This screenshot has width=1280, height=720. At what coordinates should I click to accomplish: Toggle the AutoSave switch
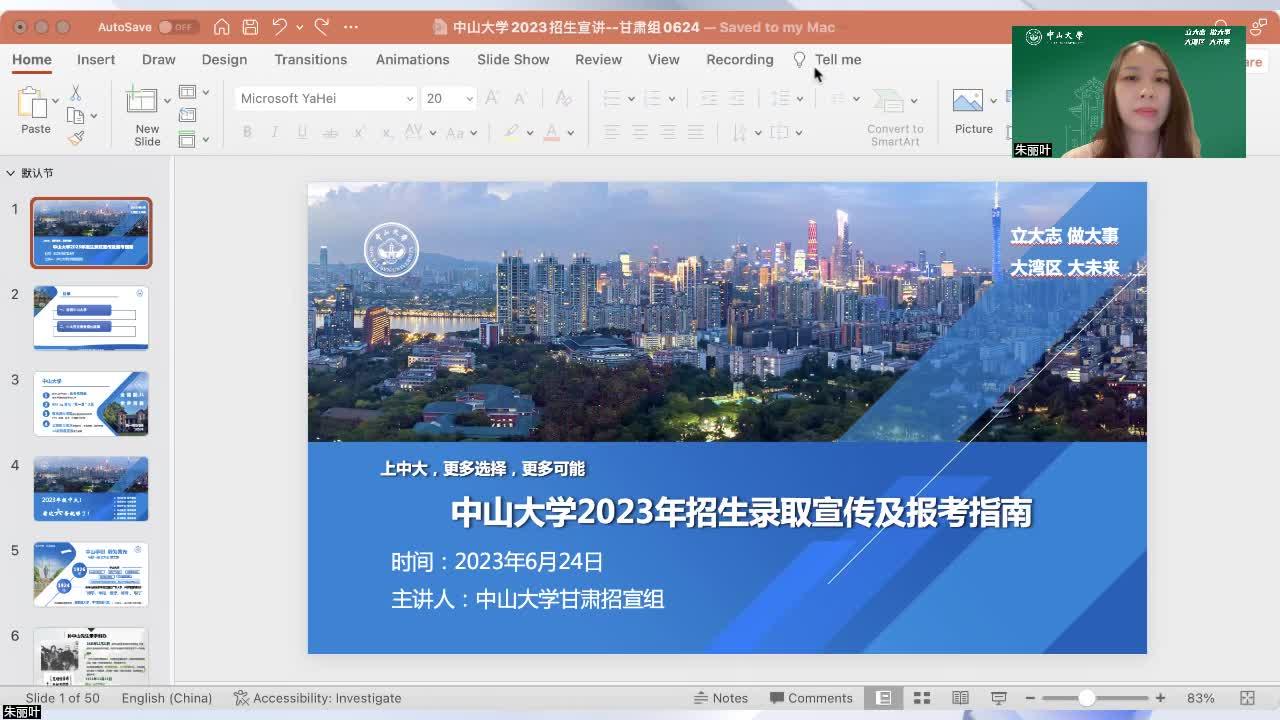point(178,27)
